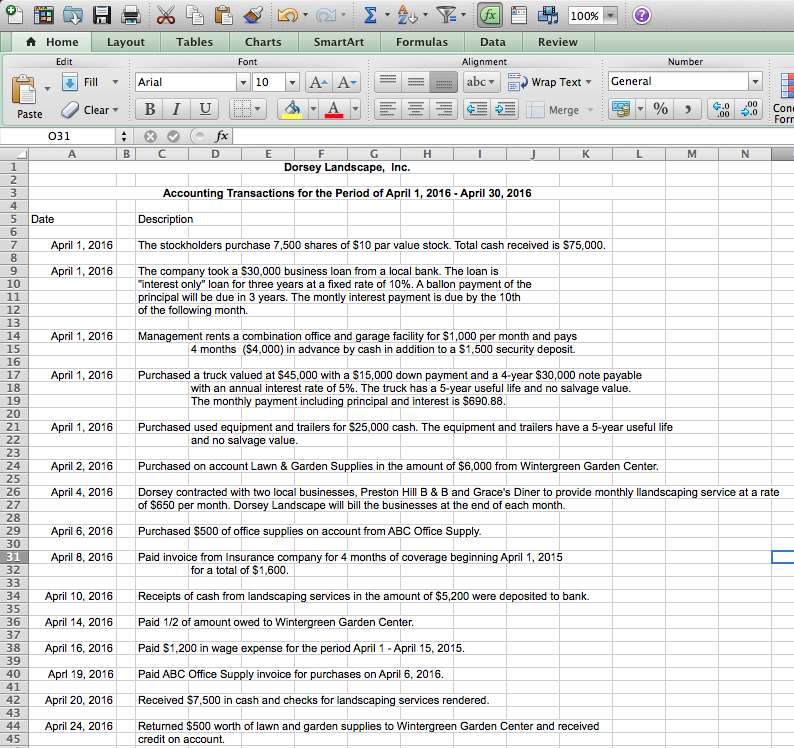The image size is (794, 748).
Task: Apply comma style number format
Action: click(688, 109)
